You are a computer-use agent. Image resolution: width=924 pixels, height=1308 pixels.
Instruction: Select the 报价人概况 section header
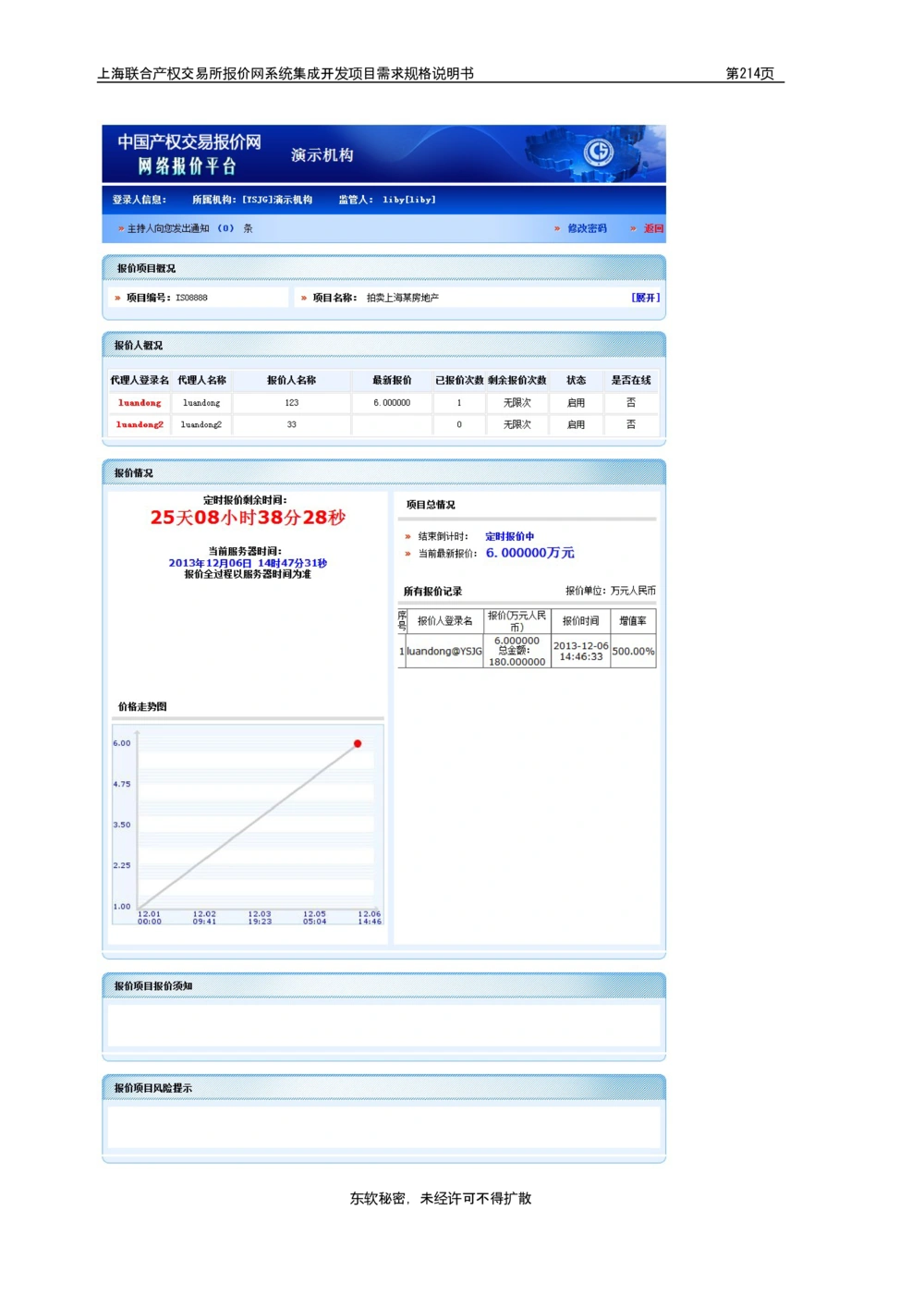pyautogui.click(x=139, y=346)
